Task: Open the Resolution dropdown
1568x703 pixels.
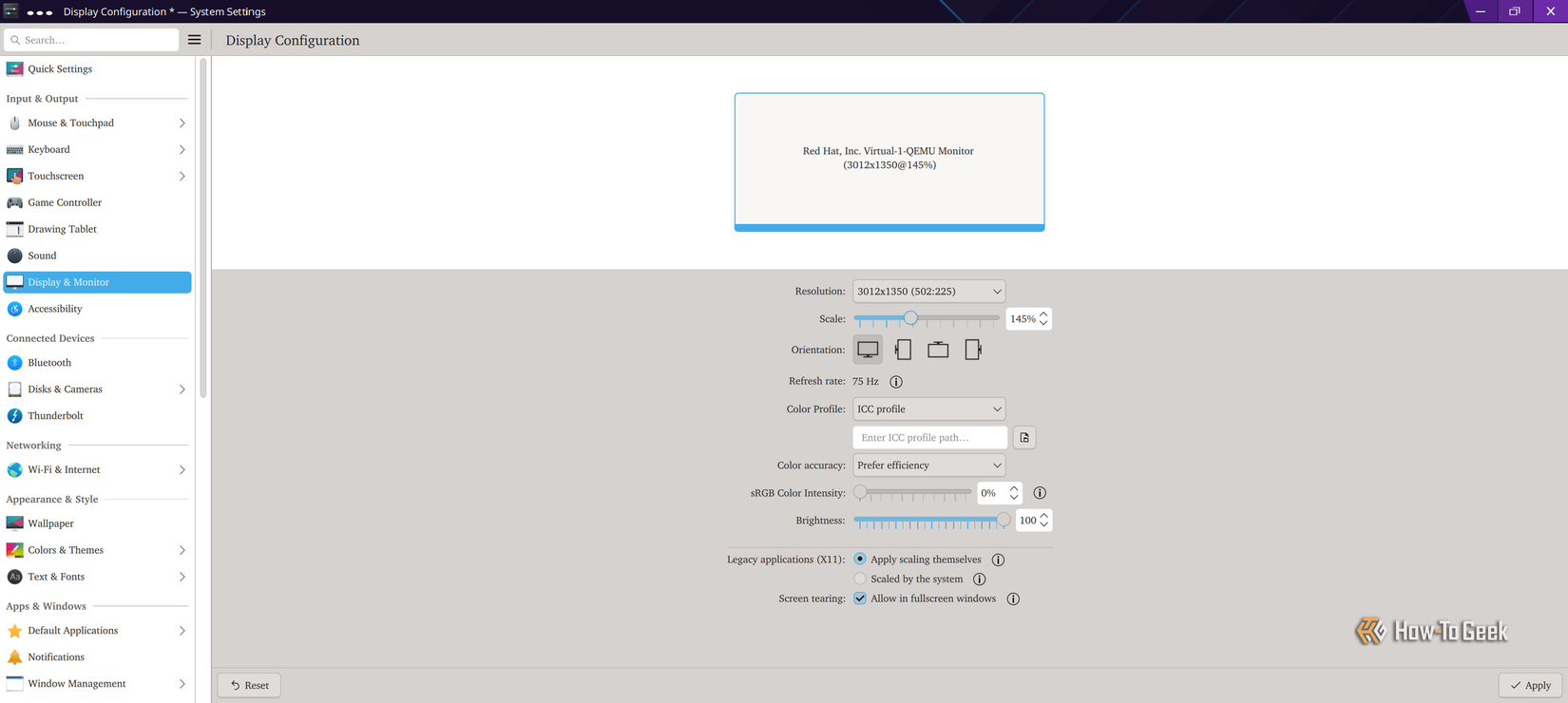Action: (929, 292)
